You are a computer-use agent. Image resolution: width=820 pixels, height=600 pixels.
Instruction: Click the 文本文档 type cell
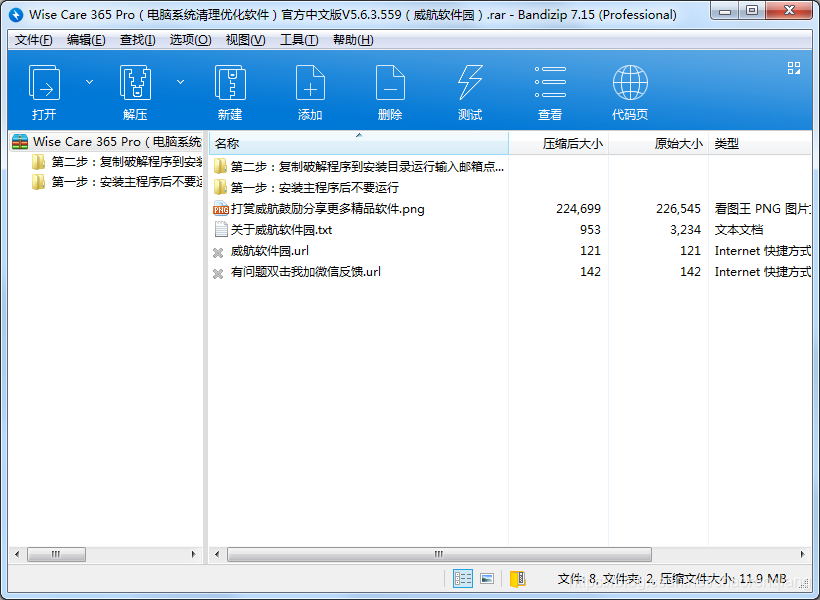[x=739, y=230]
